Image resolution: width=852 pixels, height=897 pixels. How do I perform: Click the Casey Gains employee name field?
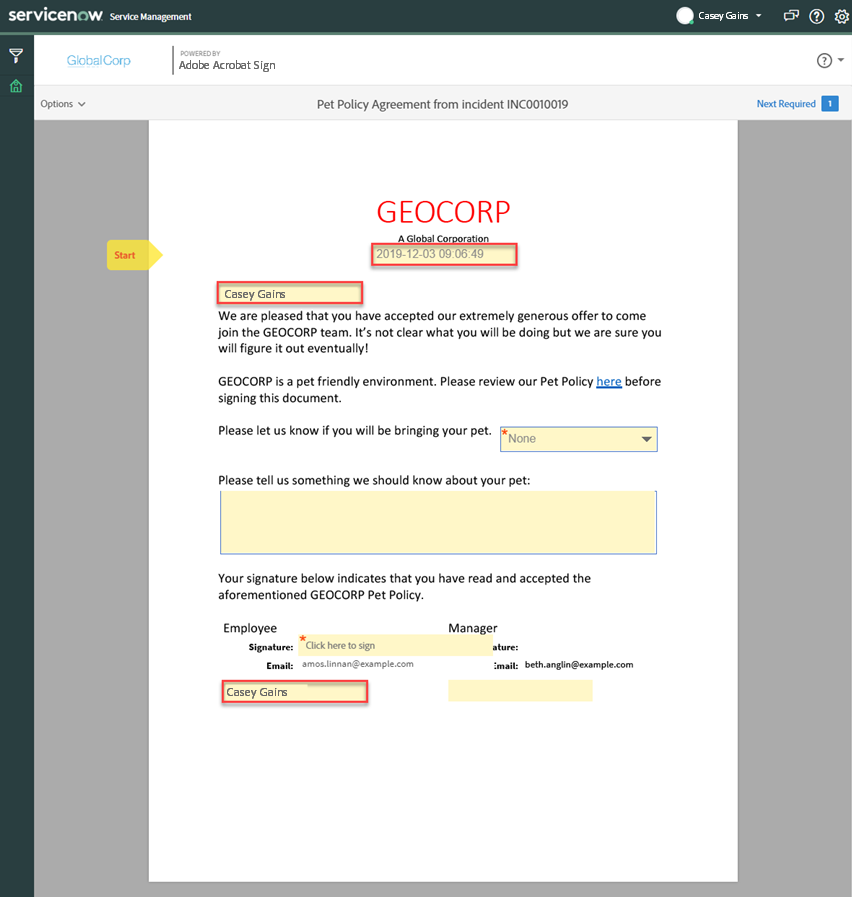tap(294, 691)
